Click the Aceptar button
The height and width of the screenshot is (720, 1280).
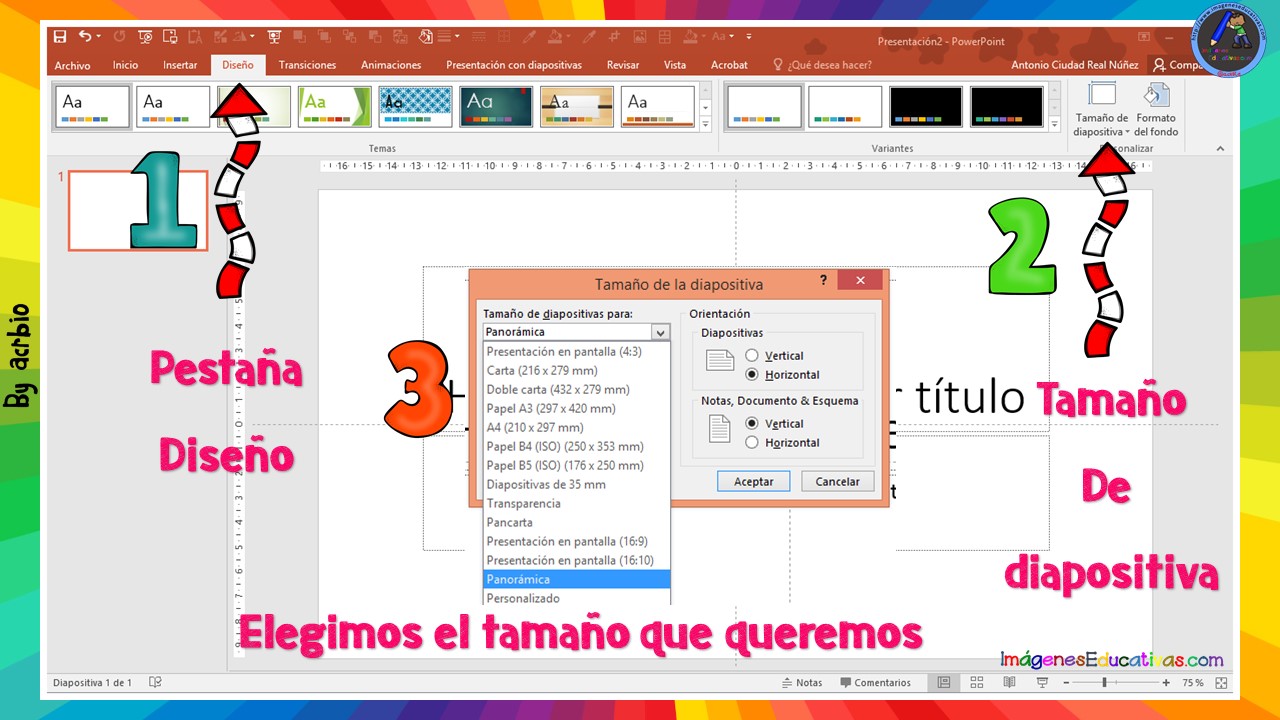pyautogui.click(x=754, y=481)
